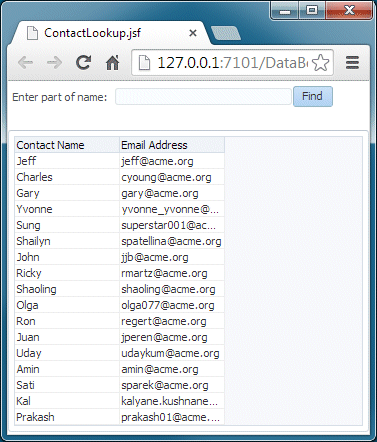Click the Find button
The width and height of the screenshot is (377, 442).
tap(313, 97)
